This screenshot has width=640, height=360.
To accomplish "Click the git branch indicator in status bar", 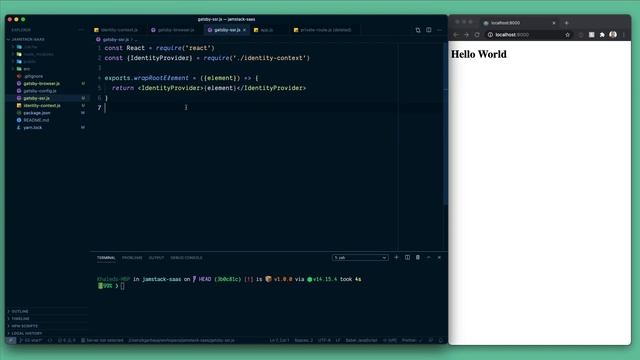I will pyautogui.click(x=31, y=340).
